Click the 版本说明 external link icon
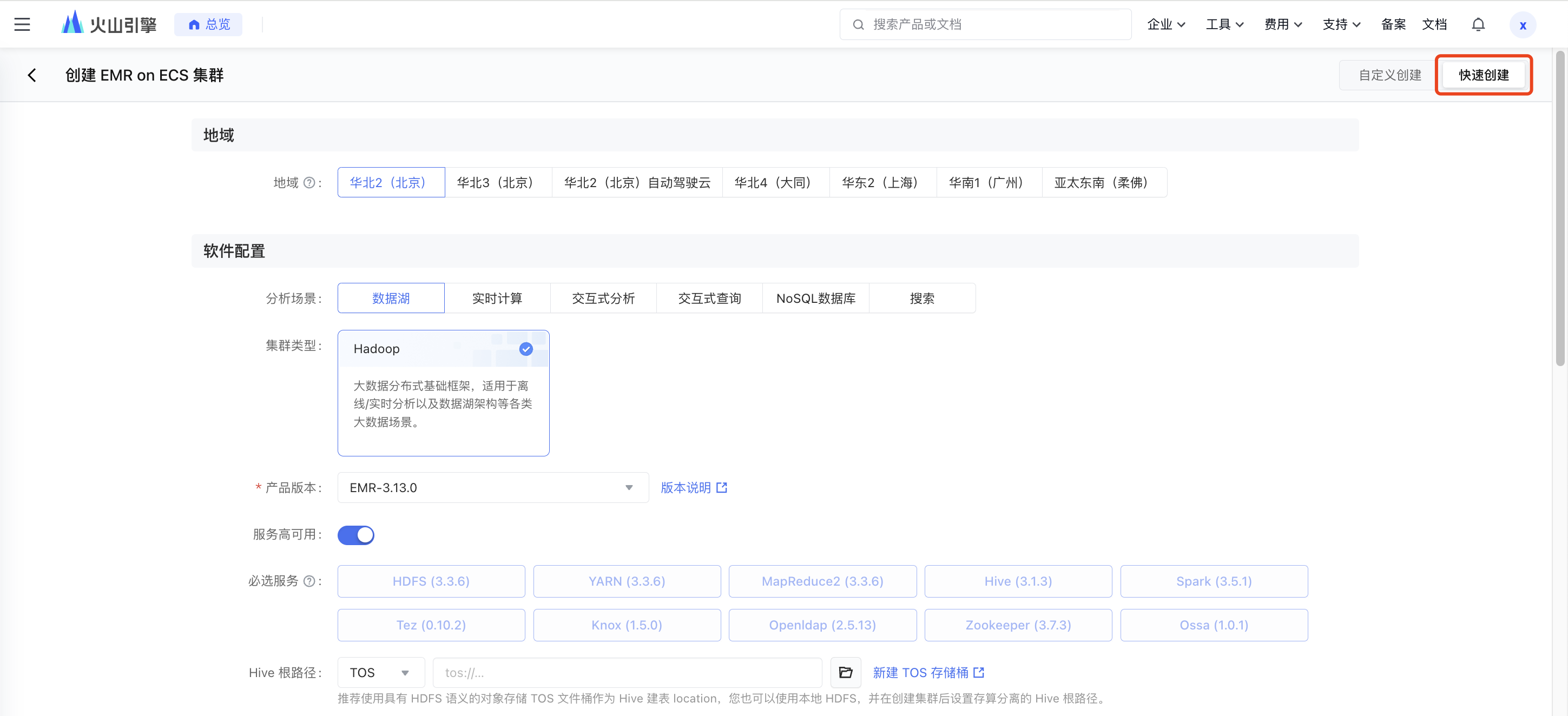Screen dimensions: 1568x716 click(722, 487)
